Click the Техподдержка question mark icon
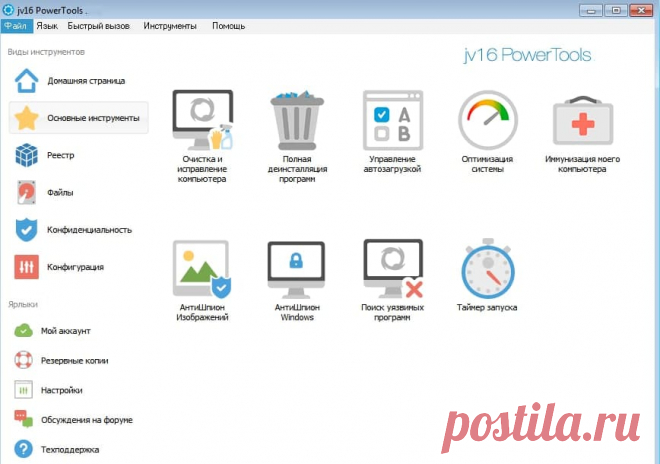This screenshot has width=660, height=464. [x=24, y=449]
